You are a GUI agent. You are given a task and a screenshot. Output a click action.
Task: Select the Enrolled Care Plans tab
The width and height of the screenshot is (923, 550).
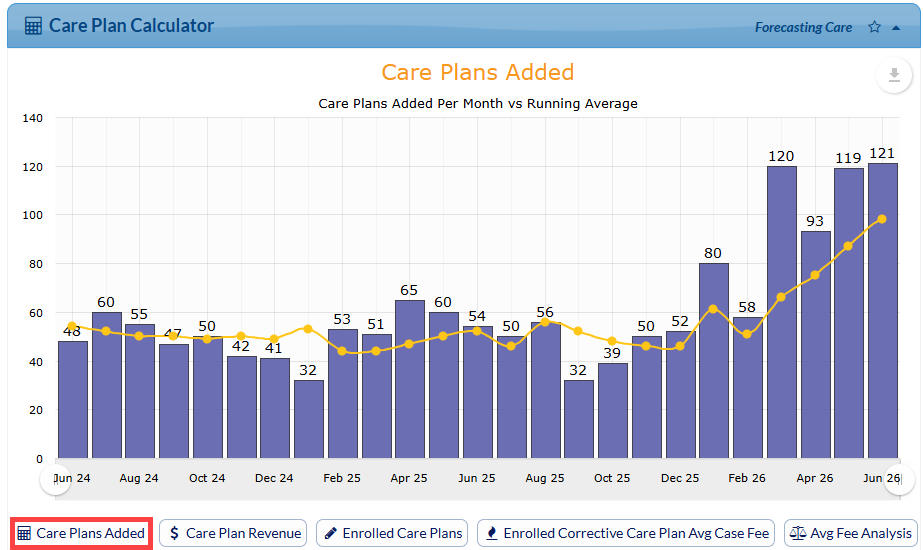pos(392,534)
